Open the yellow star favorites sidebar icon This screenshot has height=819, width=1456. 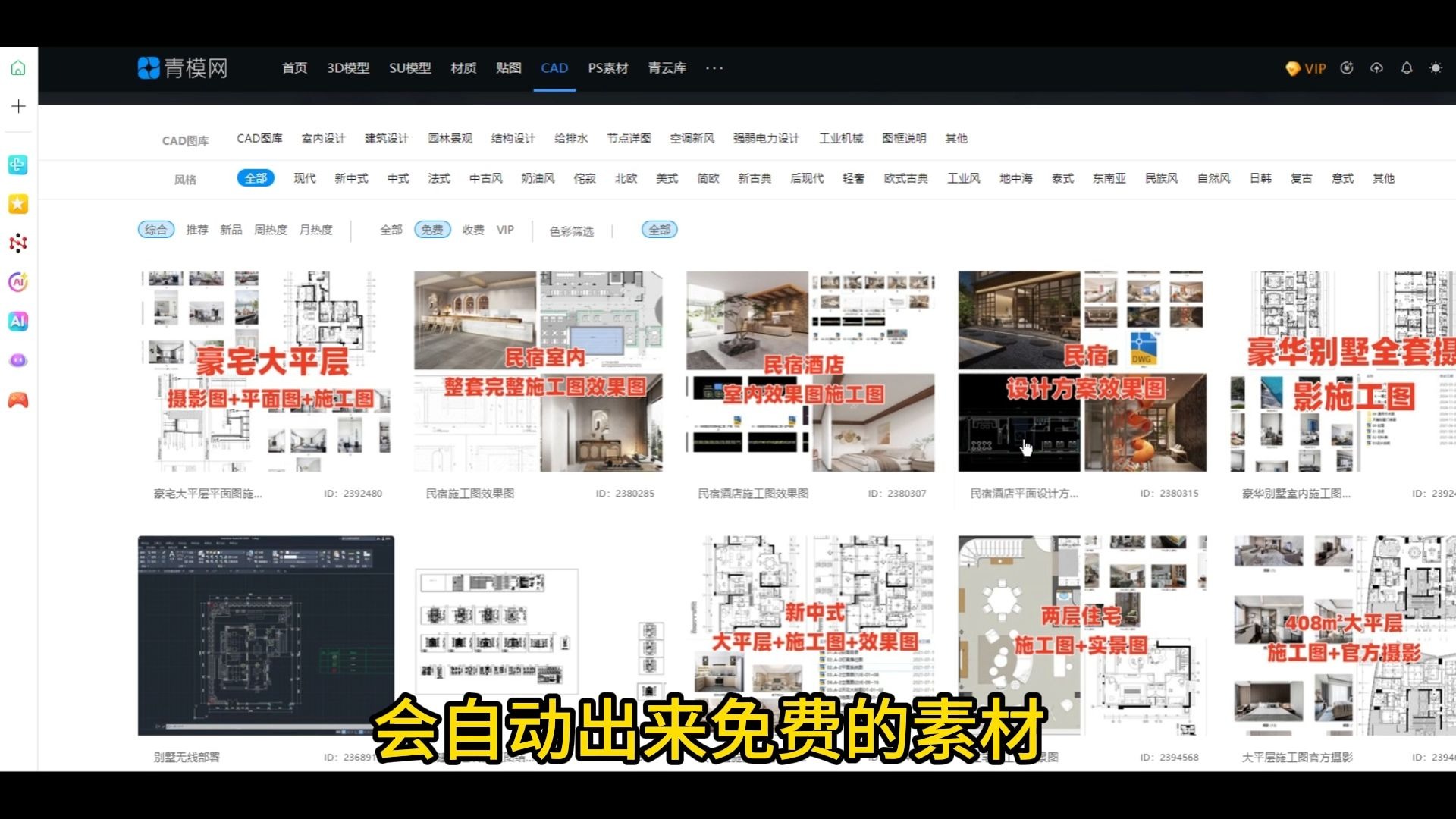[x=18, y=204]
